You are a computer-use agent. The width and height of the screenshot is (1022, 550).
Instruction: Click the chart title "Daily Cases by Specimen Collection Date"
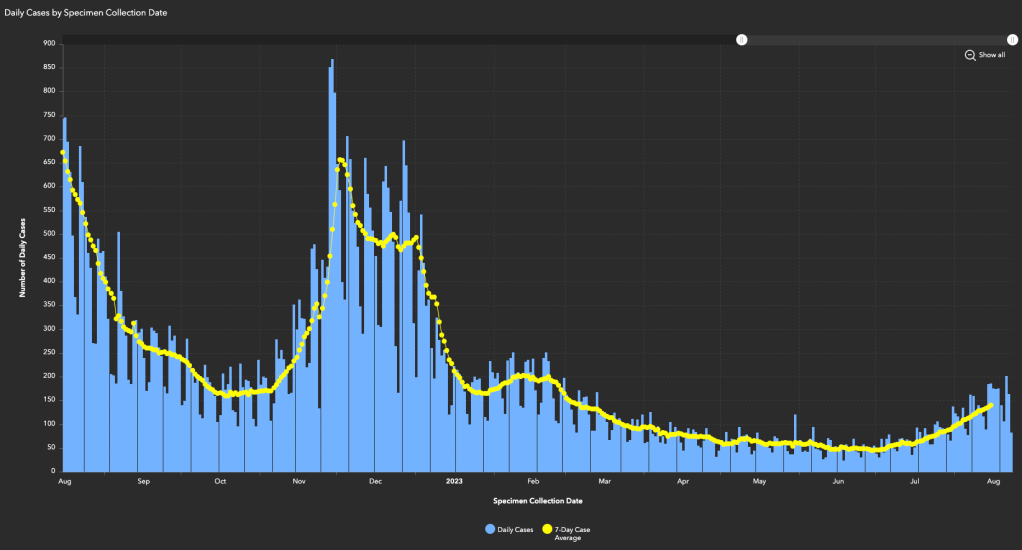(86, 12)
